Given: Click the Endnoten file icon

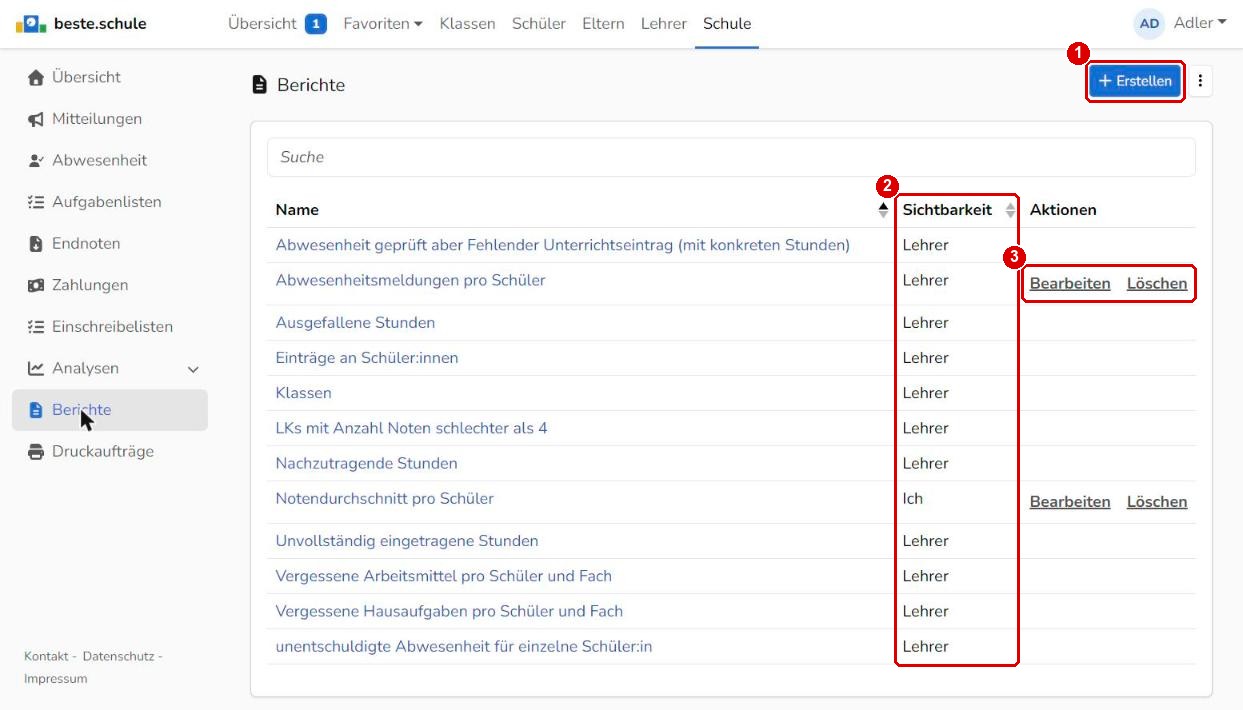Looking at the screenshot, I should pos(36,244).
